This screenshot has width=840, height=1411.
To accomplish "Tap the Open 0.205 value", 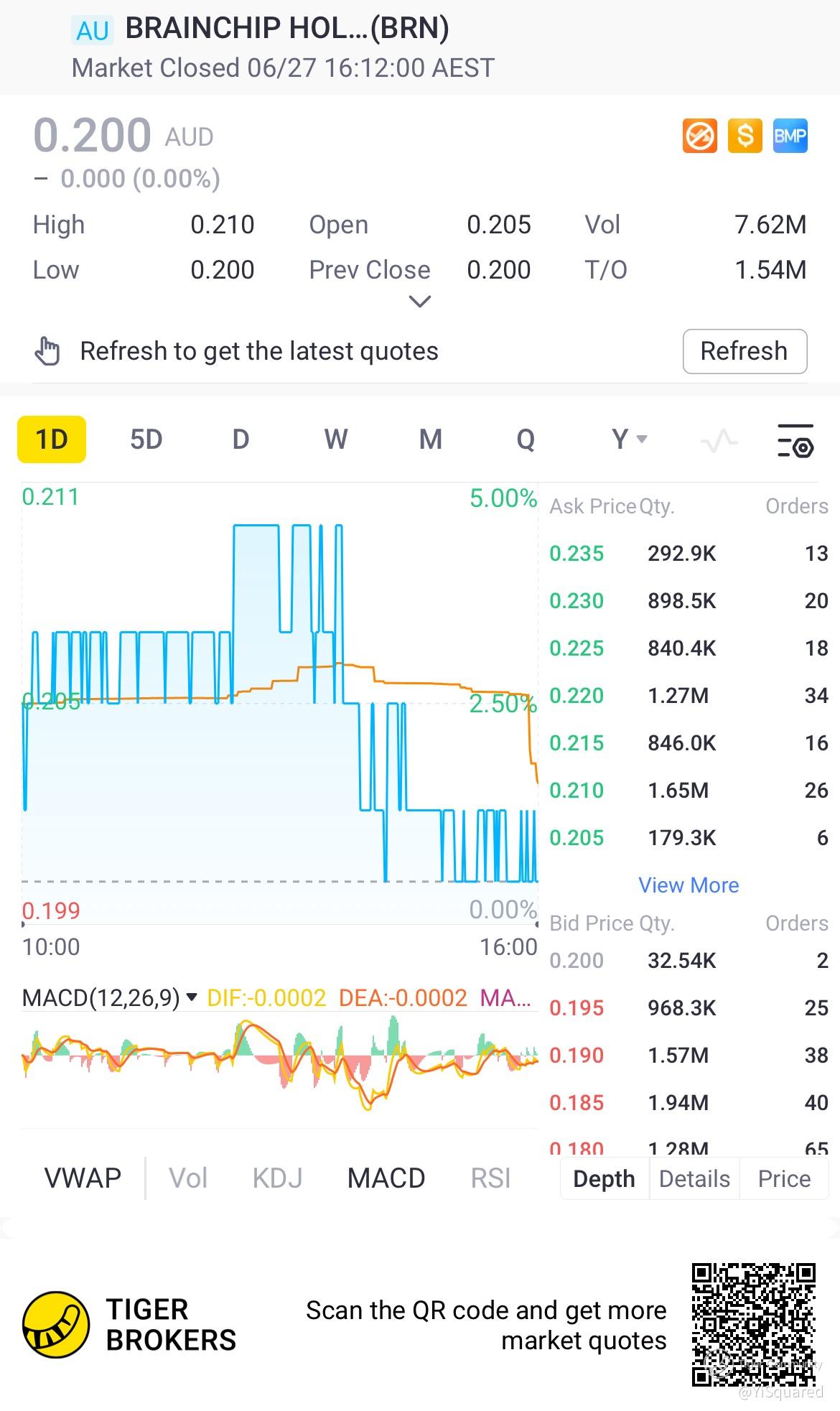I will coord(499,225).
